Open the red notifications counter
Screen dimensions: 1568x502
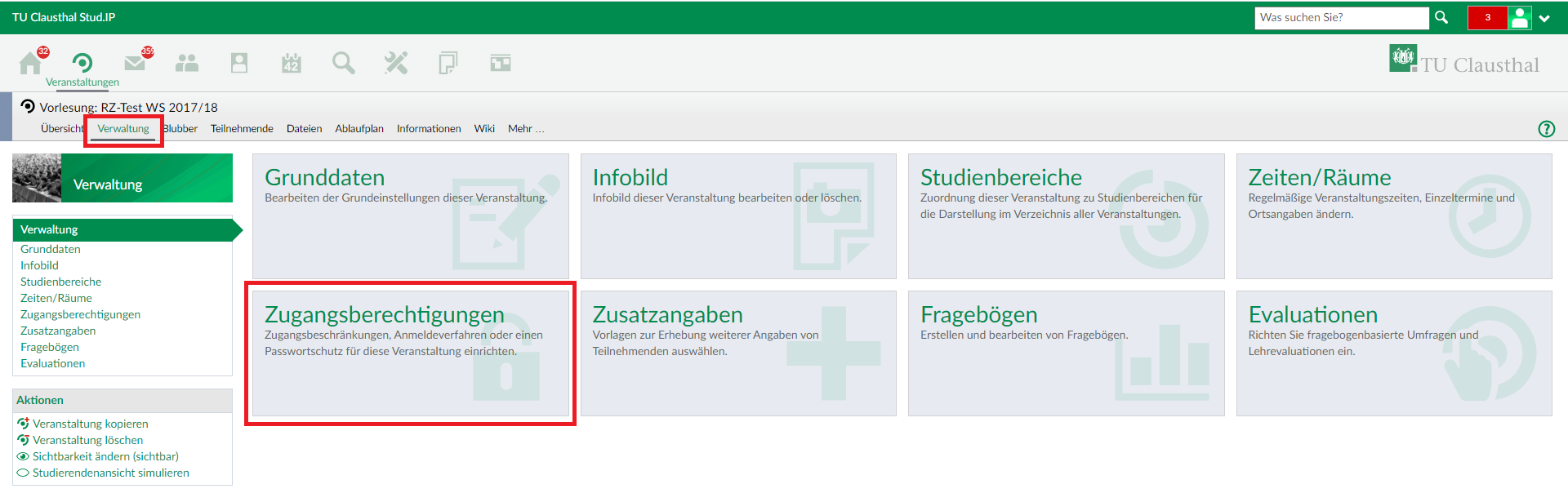coord(1487,17)
